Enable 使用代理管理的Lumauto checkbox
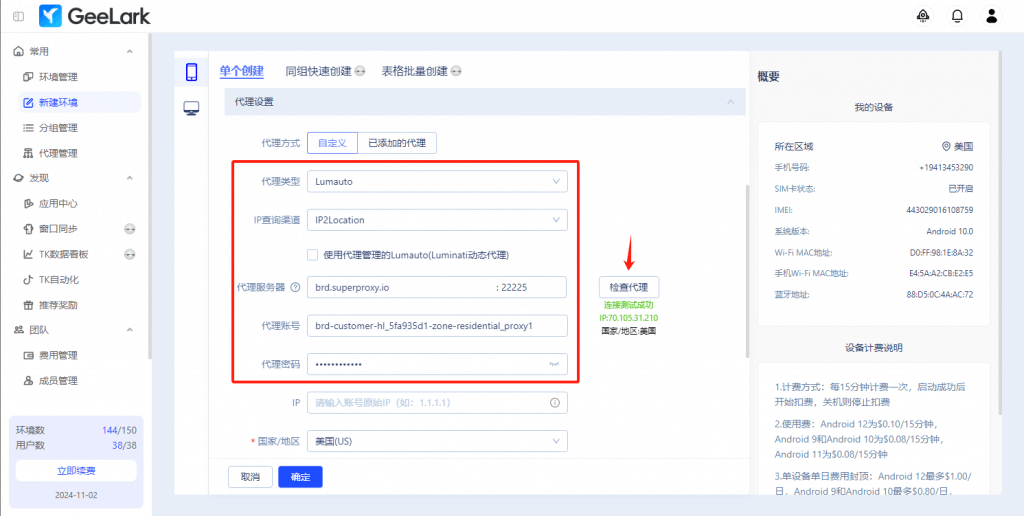Image resolution: width=1024 pixels, height=516 pixels. (x=314, y=254)
